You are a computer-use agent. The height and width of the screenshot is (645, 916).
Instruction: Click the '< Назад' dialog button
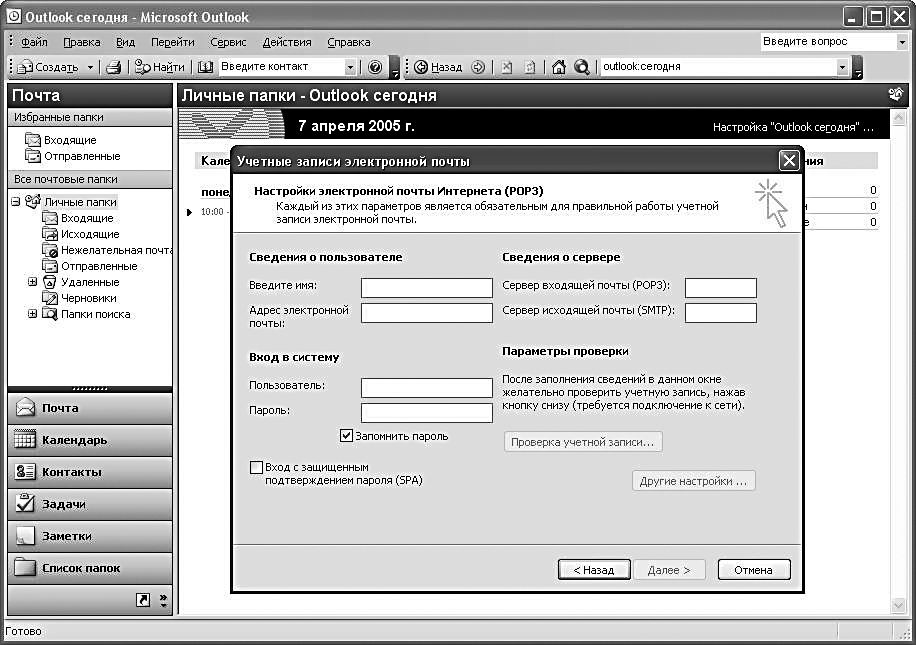593,570
